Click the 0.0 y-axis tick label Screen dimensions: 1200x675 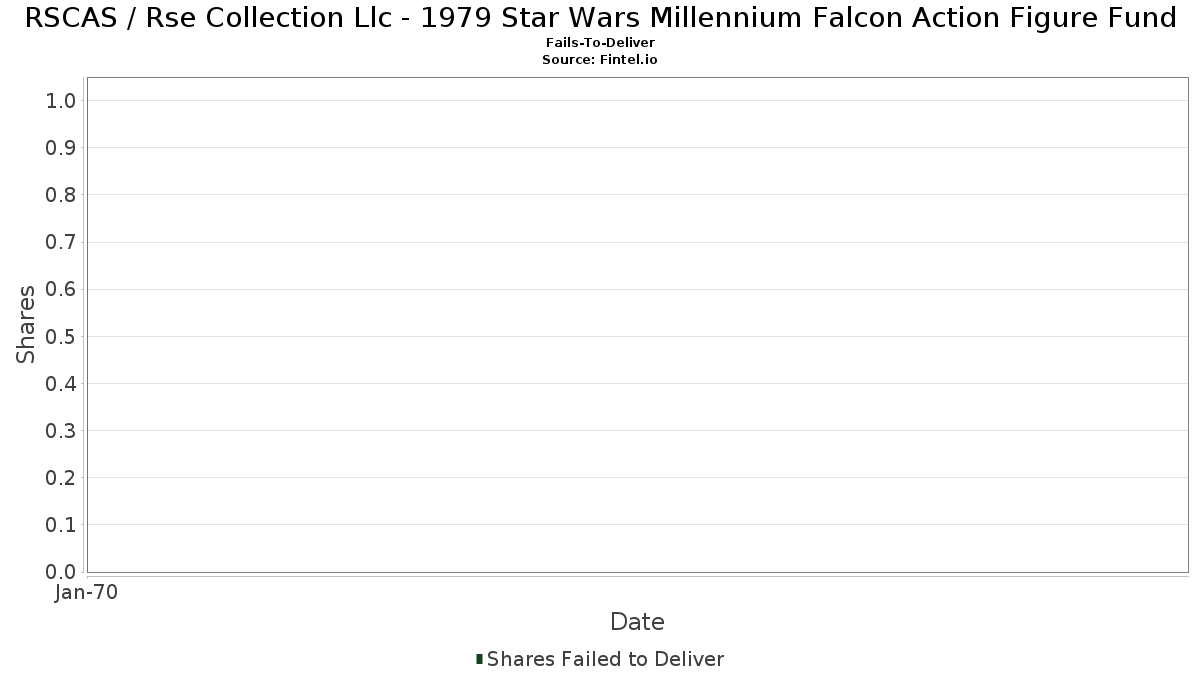61,572
